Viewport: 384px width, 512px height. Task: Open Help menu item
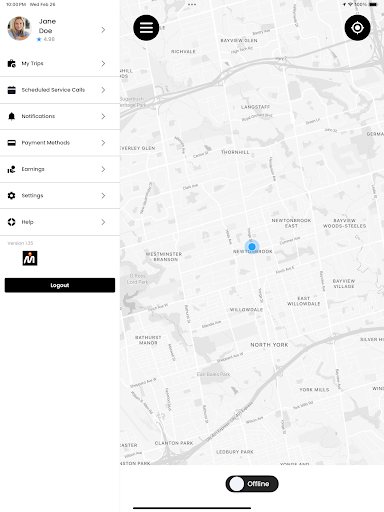[x=60, y=222]
